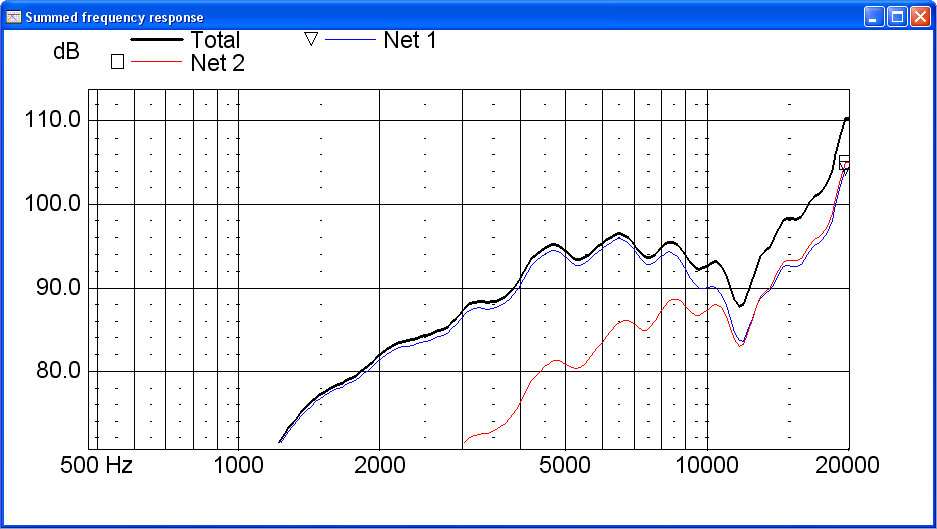Click the 100.0 value on the y-axis
Screen dimensions: 937x529
click(x=52, y=204)
